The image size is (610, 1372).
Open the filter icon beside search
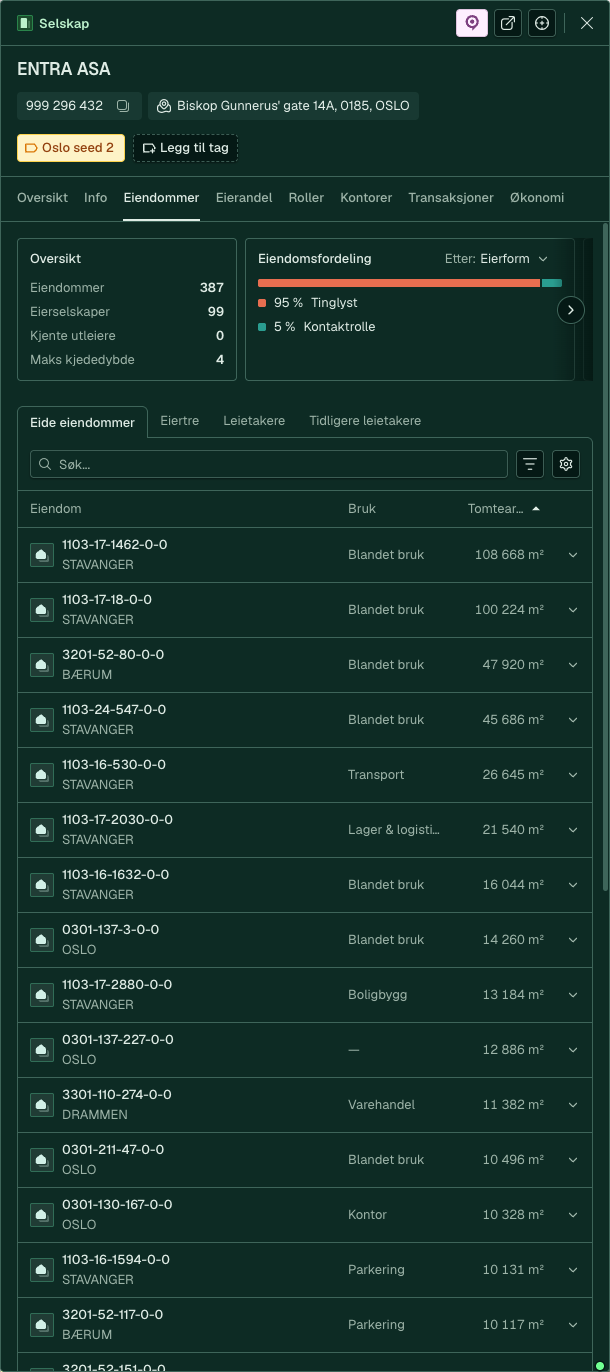[530, 464]
